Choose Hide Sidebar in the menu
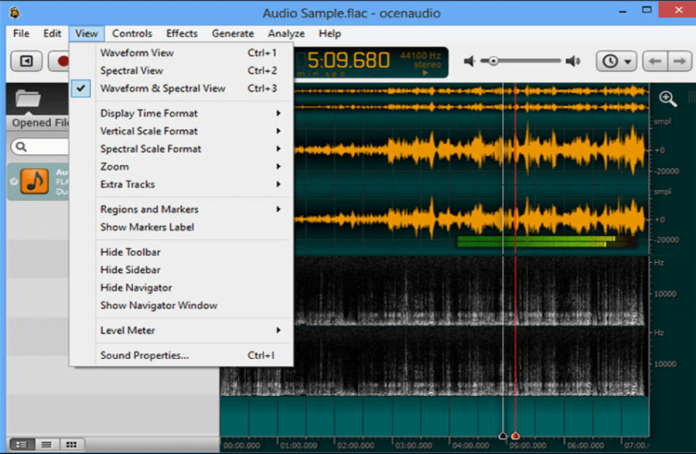Image resolution: width=696 pixels, height=454 pixels. [x=130, y=270]
